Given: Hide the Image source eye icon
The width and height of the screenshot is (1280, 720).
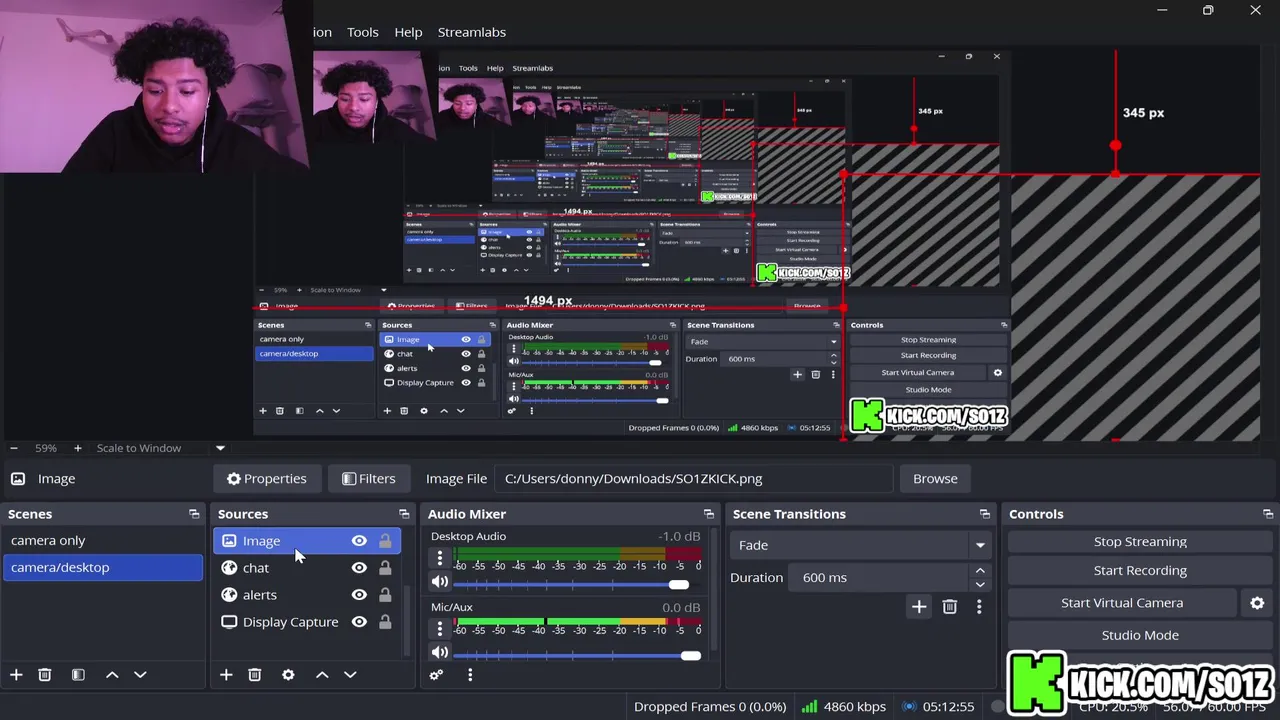Looking at the screenshot, I should coord(359,541).
